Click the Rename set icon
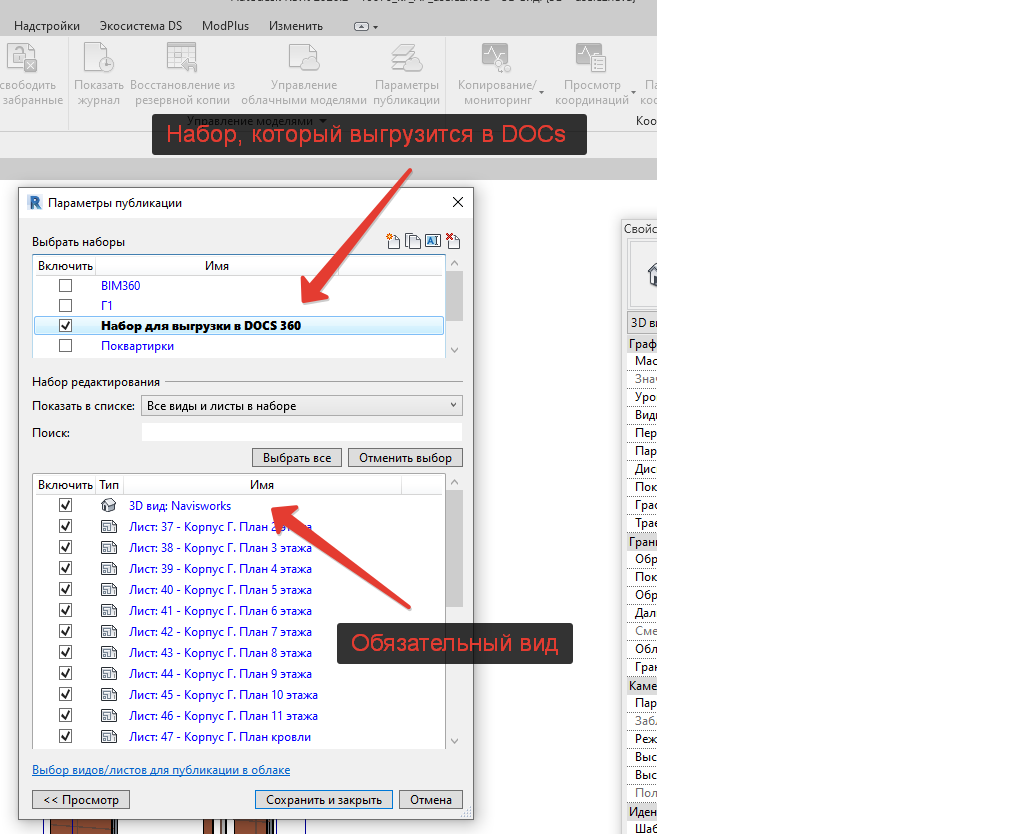Screen dimensions: 1015x834 pyautogui.click(x=433, y=241)
